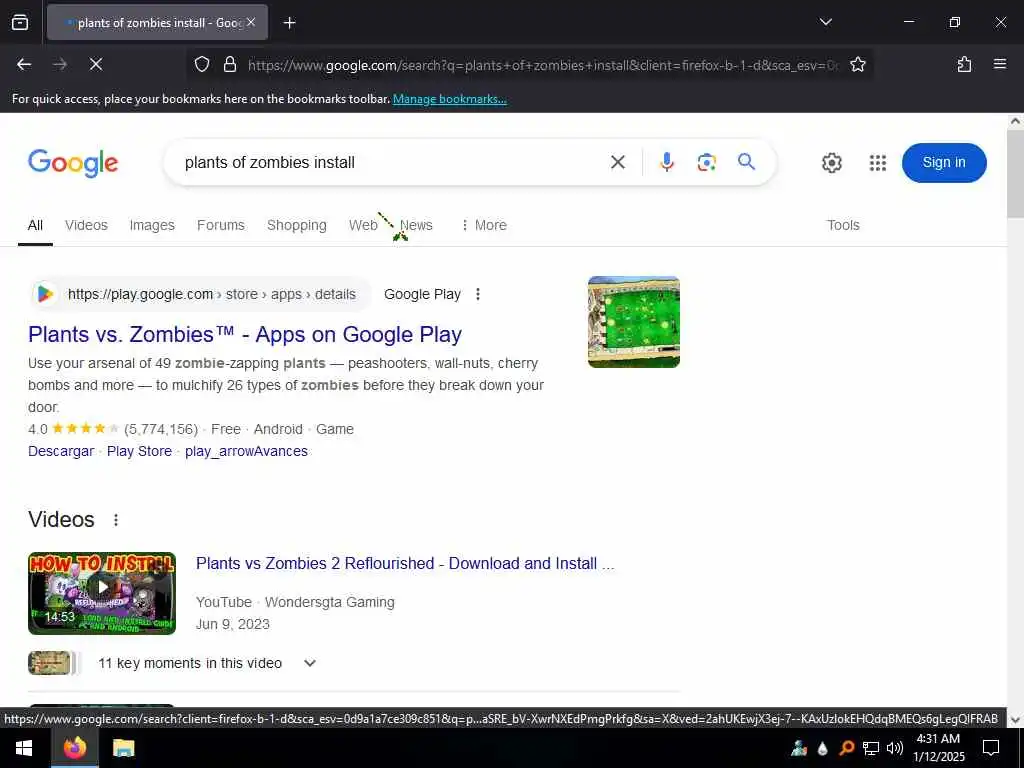Click the Google Play favicon
Screen dimensions: 1024x768
coord(45,294)
